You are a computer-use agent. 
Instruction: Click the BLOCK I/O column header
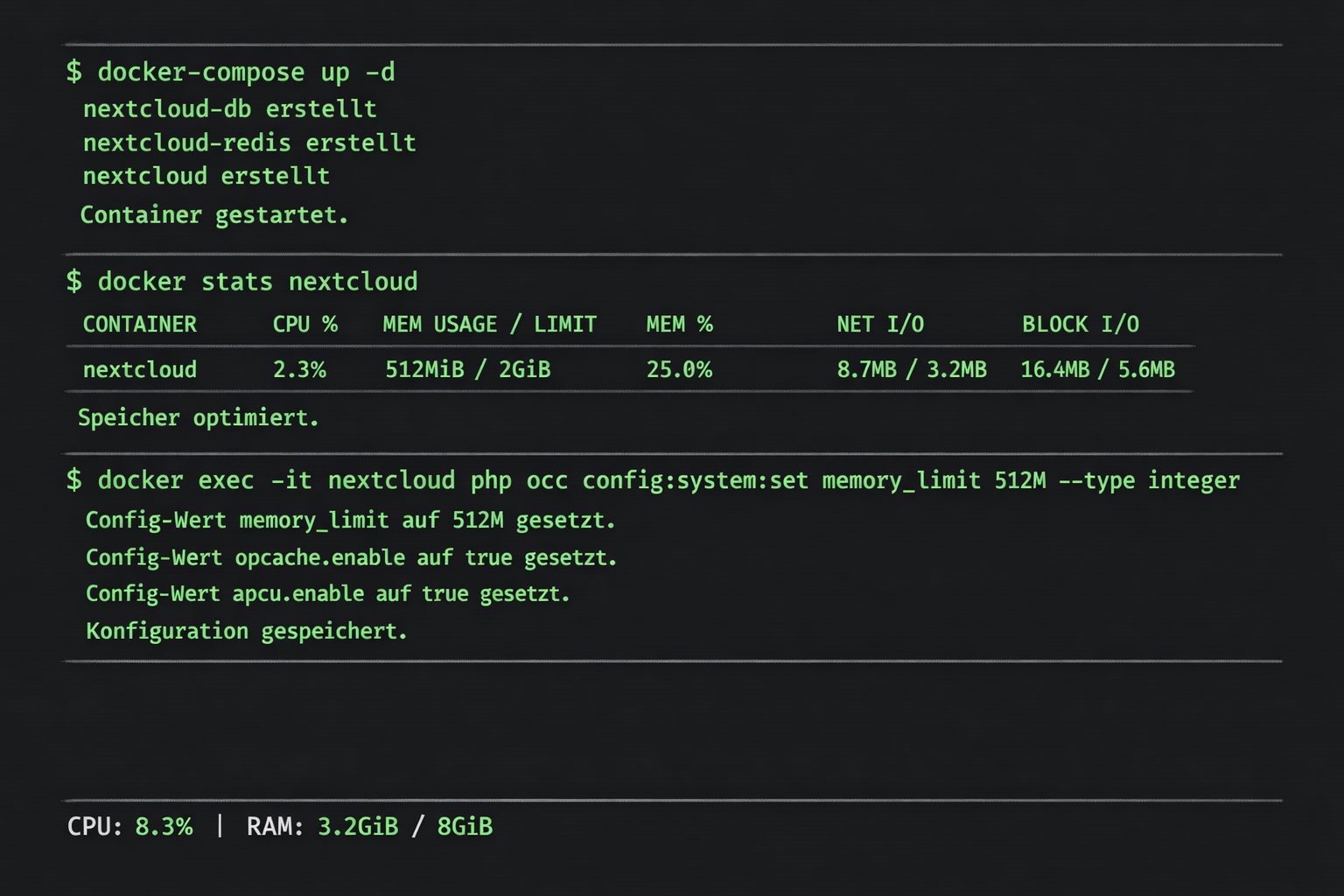[x=1081, y=324]
